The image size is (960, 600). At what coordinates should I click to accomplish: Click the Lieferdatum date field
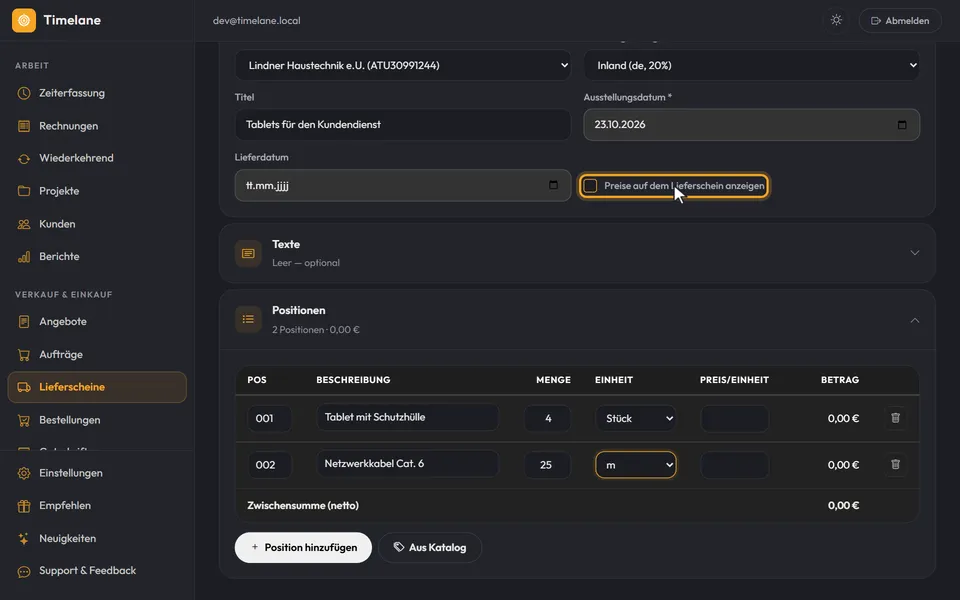coord(403,186)
